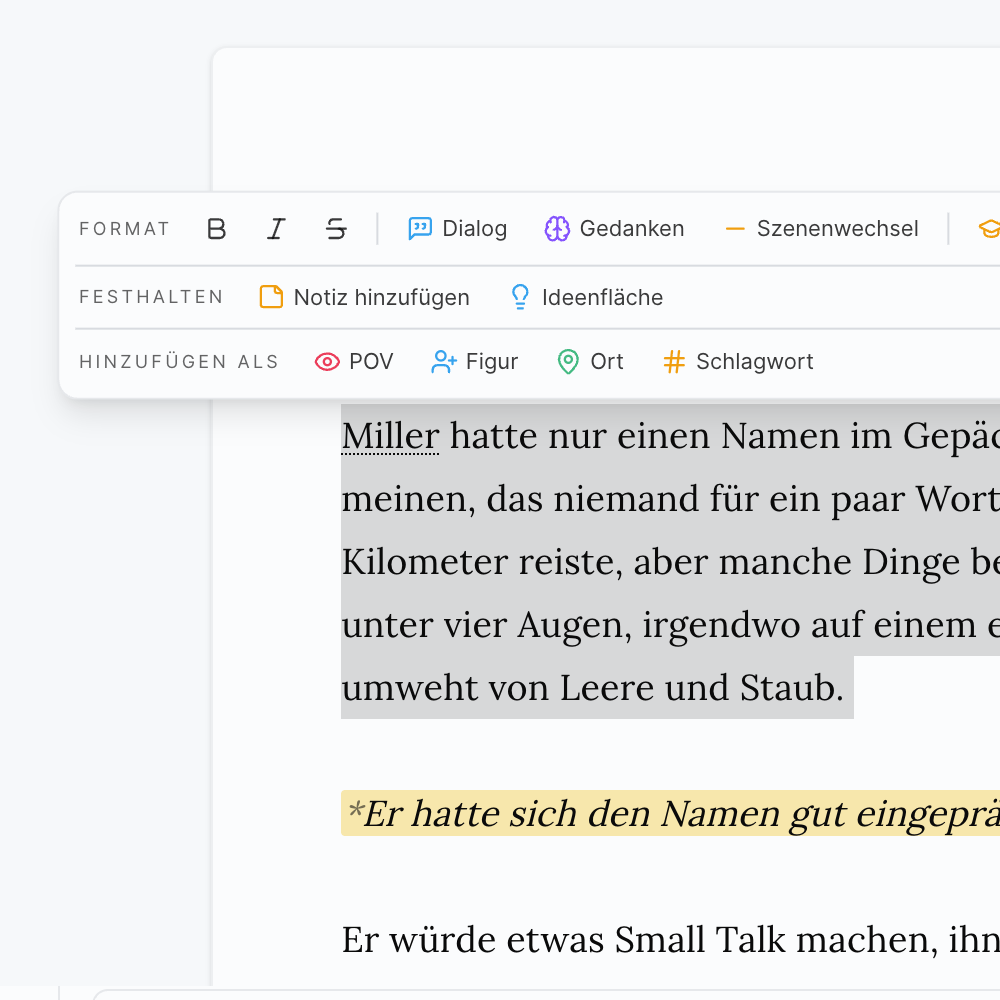Mark the selection as Gedanken

614,229
